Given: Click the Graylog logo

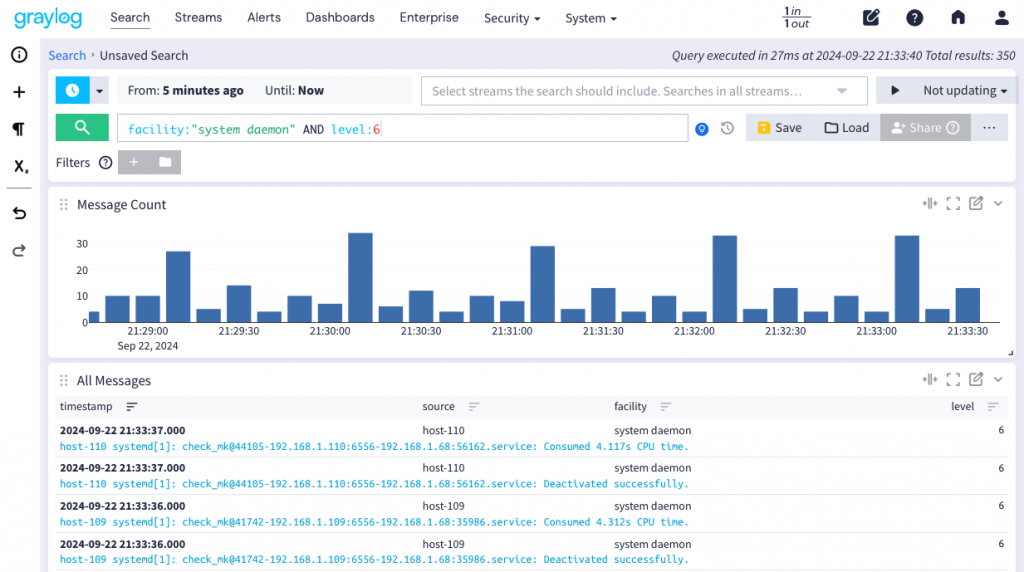Looking at the screenshot, I should pos(48,18).
